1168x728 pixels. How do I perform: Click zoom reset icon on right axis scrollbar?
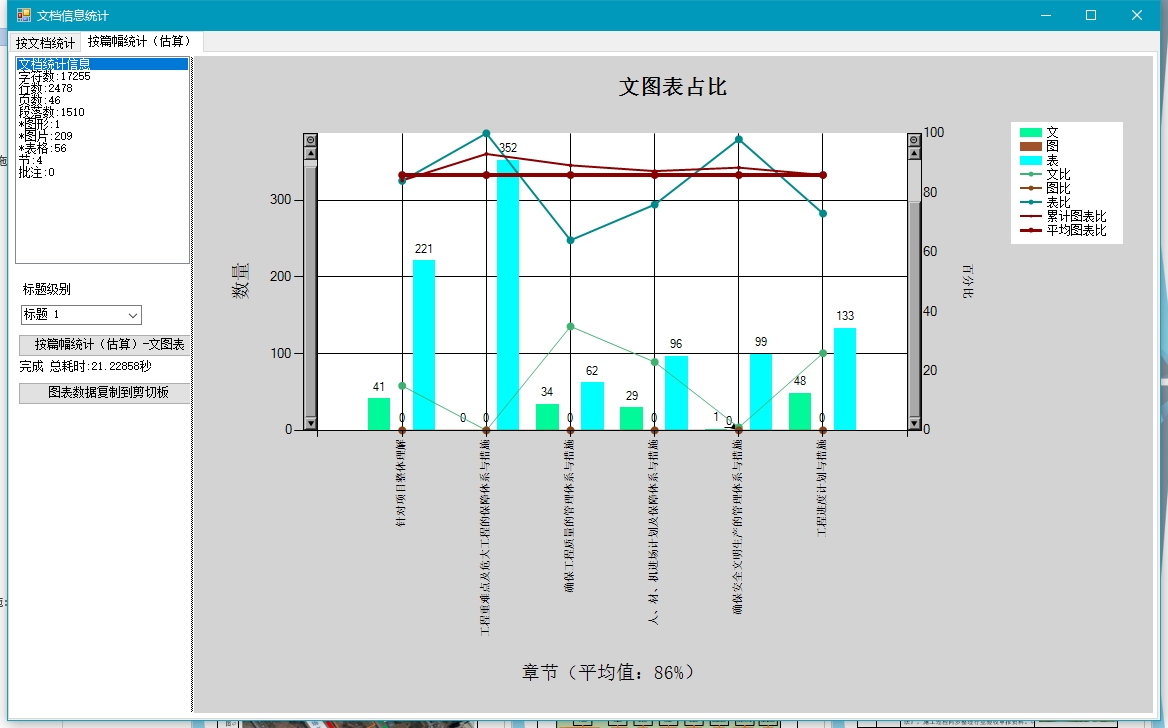913,140
